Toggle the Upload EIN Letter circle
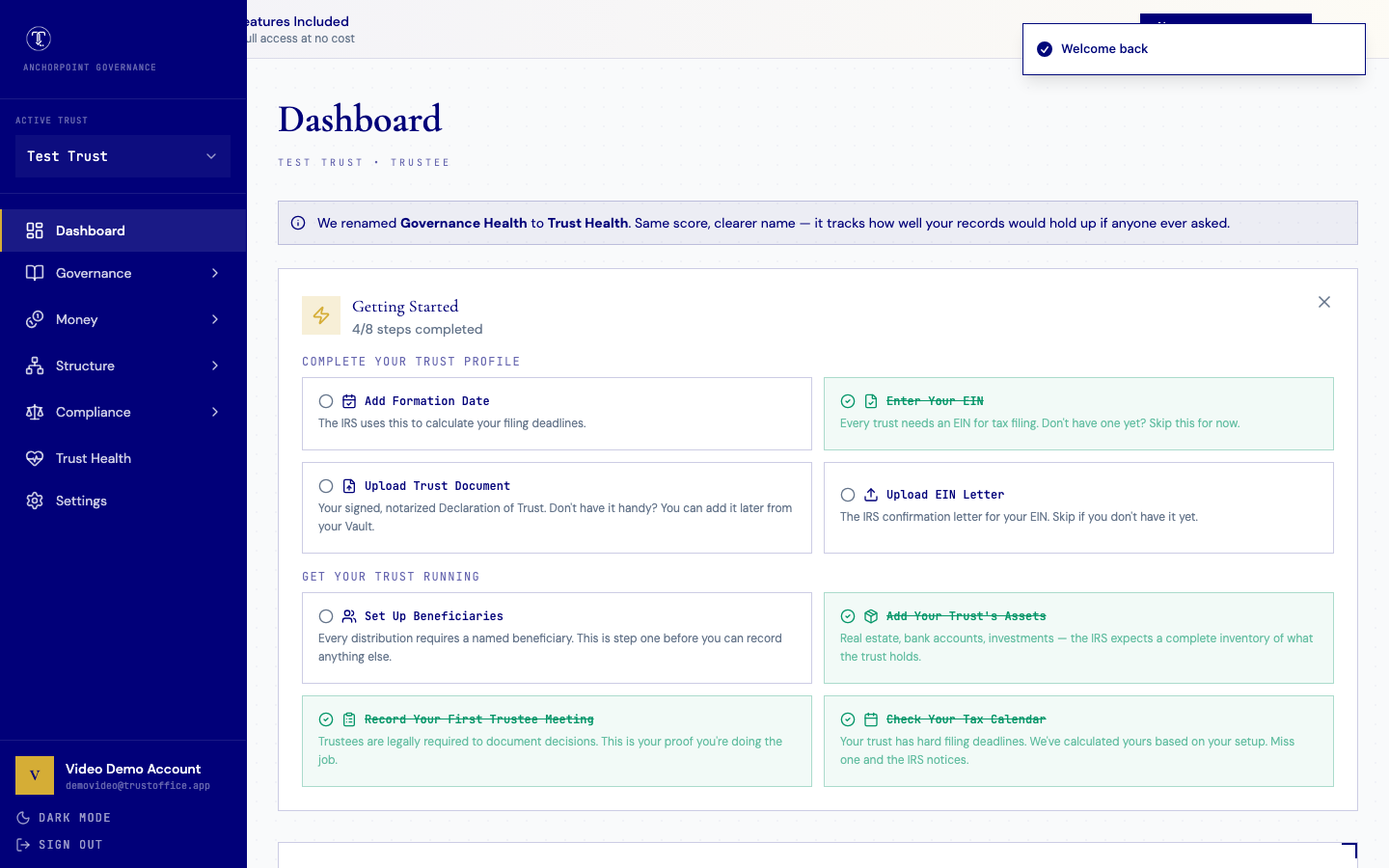This screenshot has height=868, width=1389. [x=848, y=495]
